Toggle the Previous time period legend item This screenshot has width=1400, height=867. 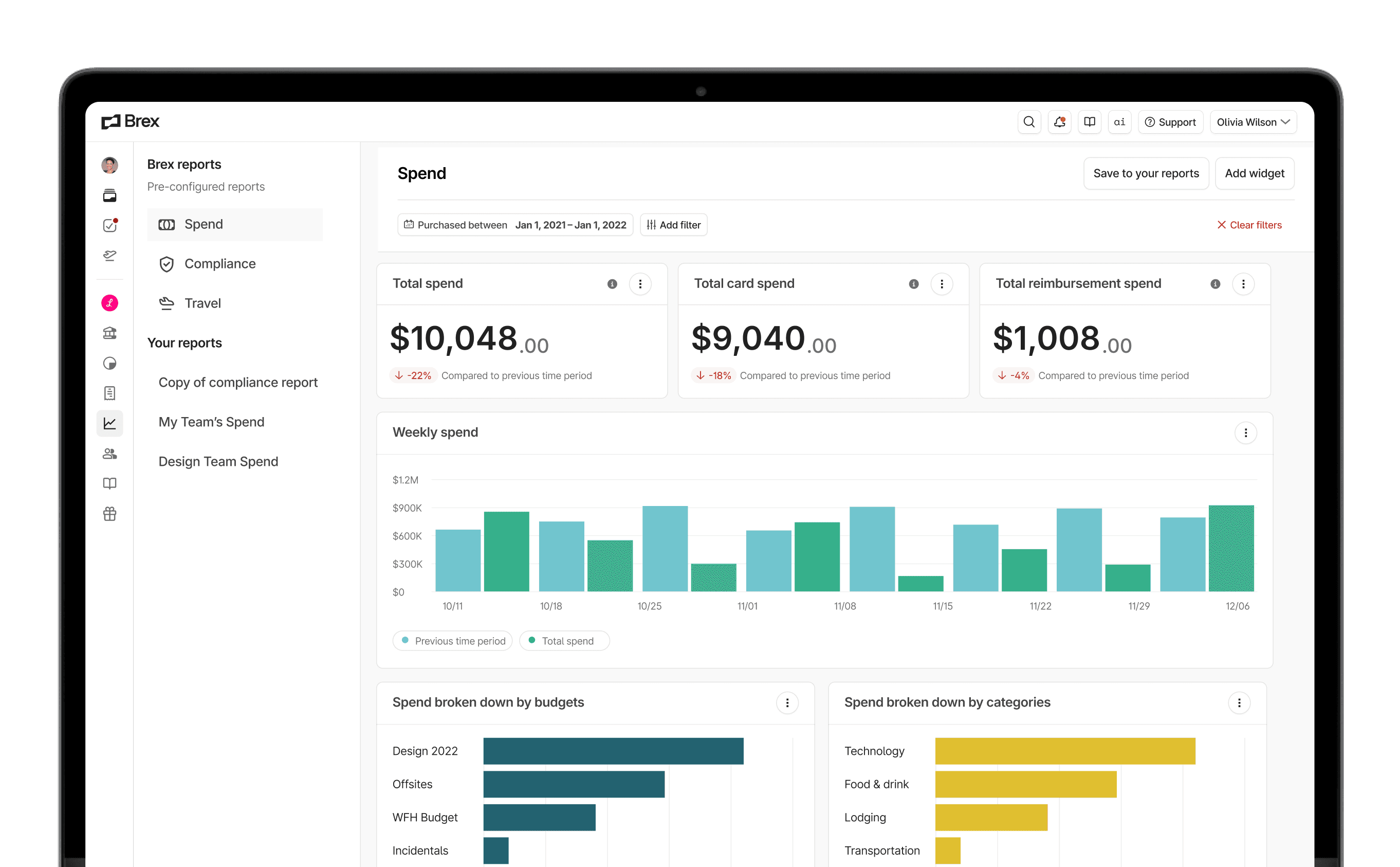point(452,641)
